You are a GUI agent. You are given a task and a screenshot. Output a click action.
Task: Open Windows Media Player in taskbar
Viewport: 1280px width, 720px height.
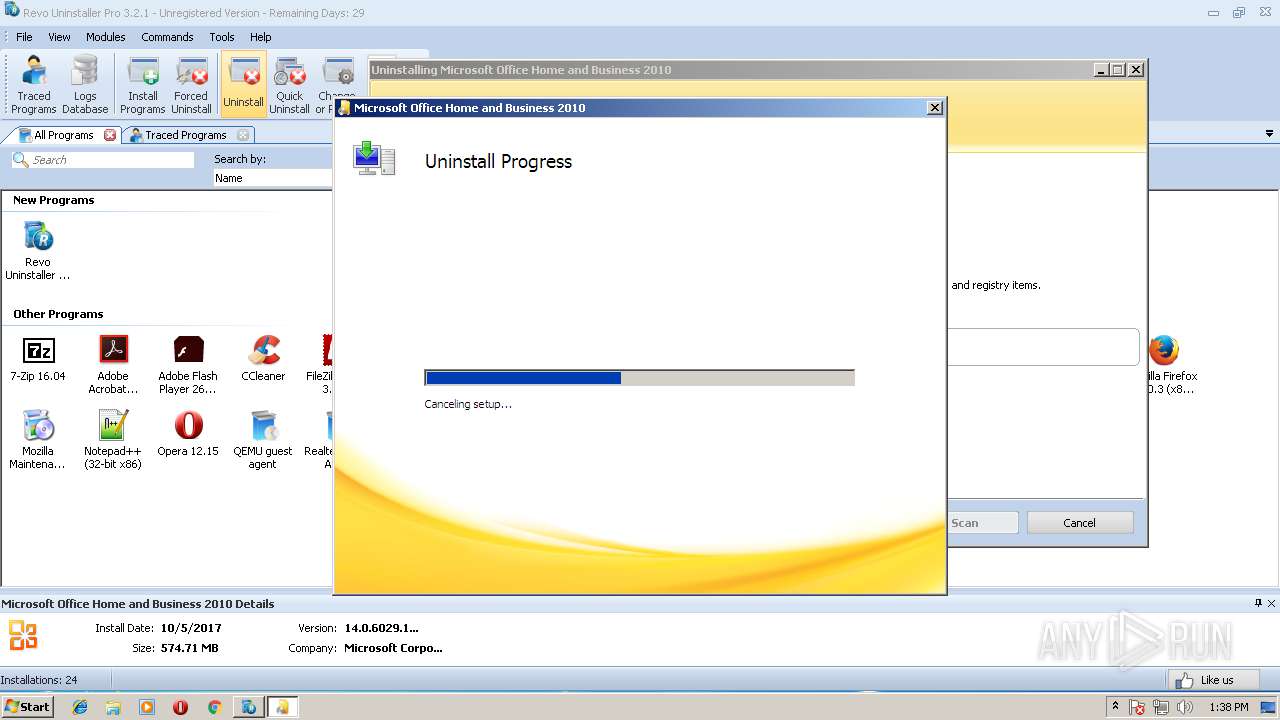[x=147, y=707]
